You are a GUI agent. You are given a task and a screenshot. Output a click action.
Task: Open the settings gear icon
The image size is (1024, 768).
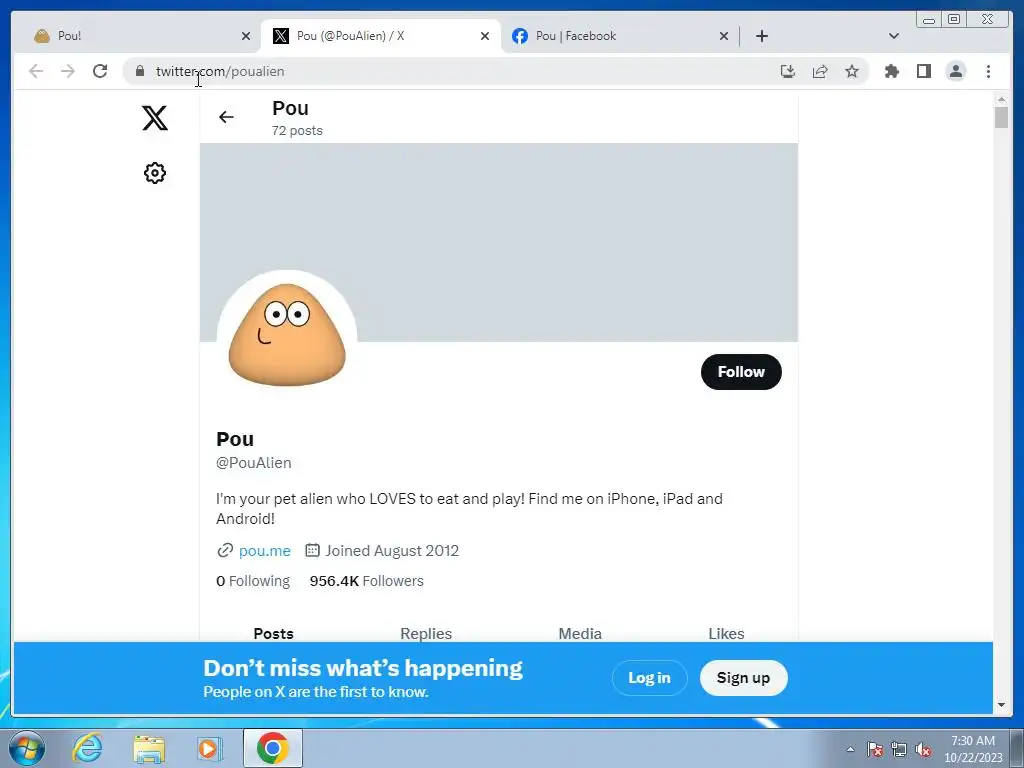coord(155,173)
